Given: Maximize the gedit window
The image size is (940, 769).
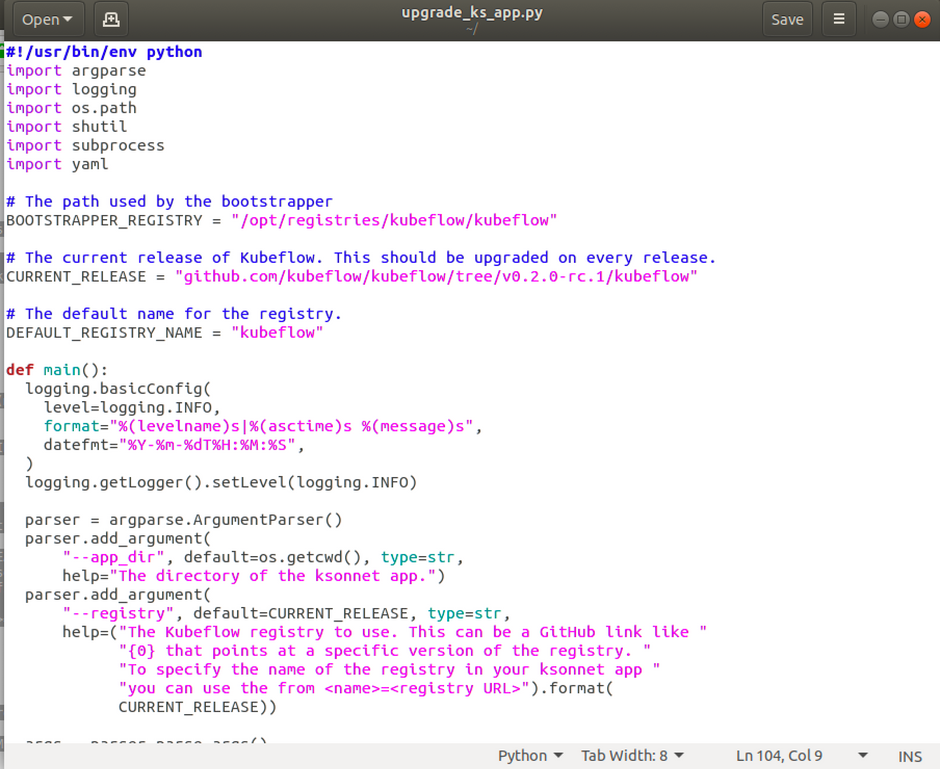Looking at the screenshot, I should (901, 20).
